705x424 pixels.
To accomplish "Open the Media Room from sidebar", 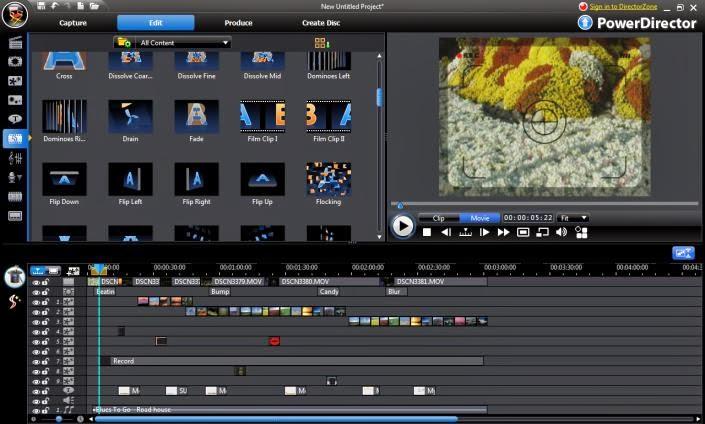I will pyautogui.click(x=15, y=42).
